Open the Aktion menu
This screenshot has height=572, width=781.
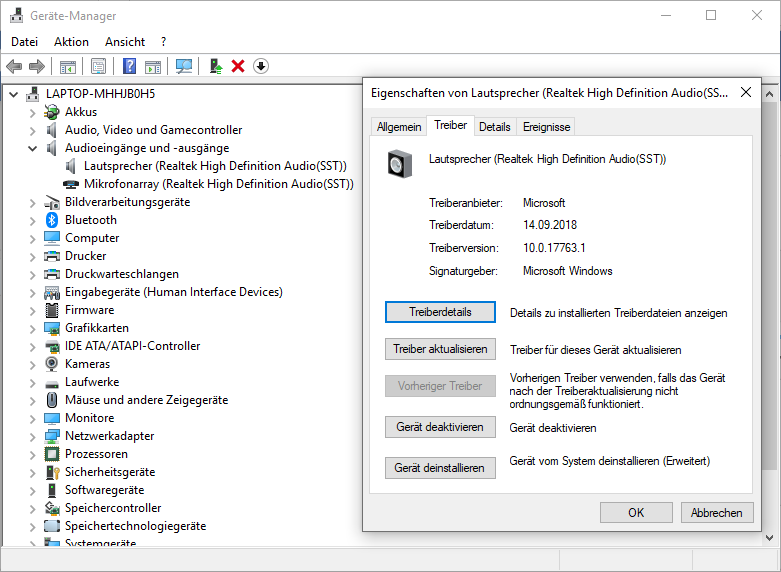click(71, 42)
